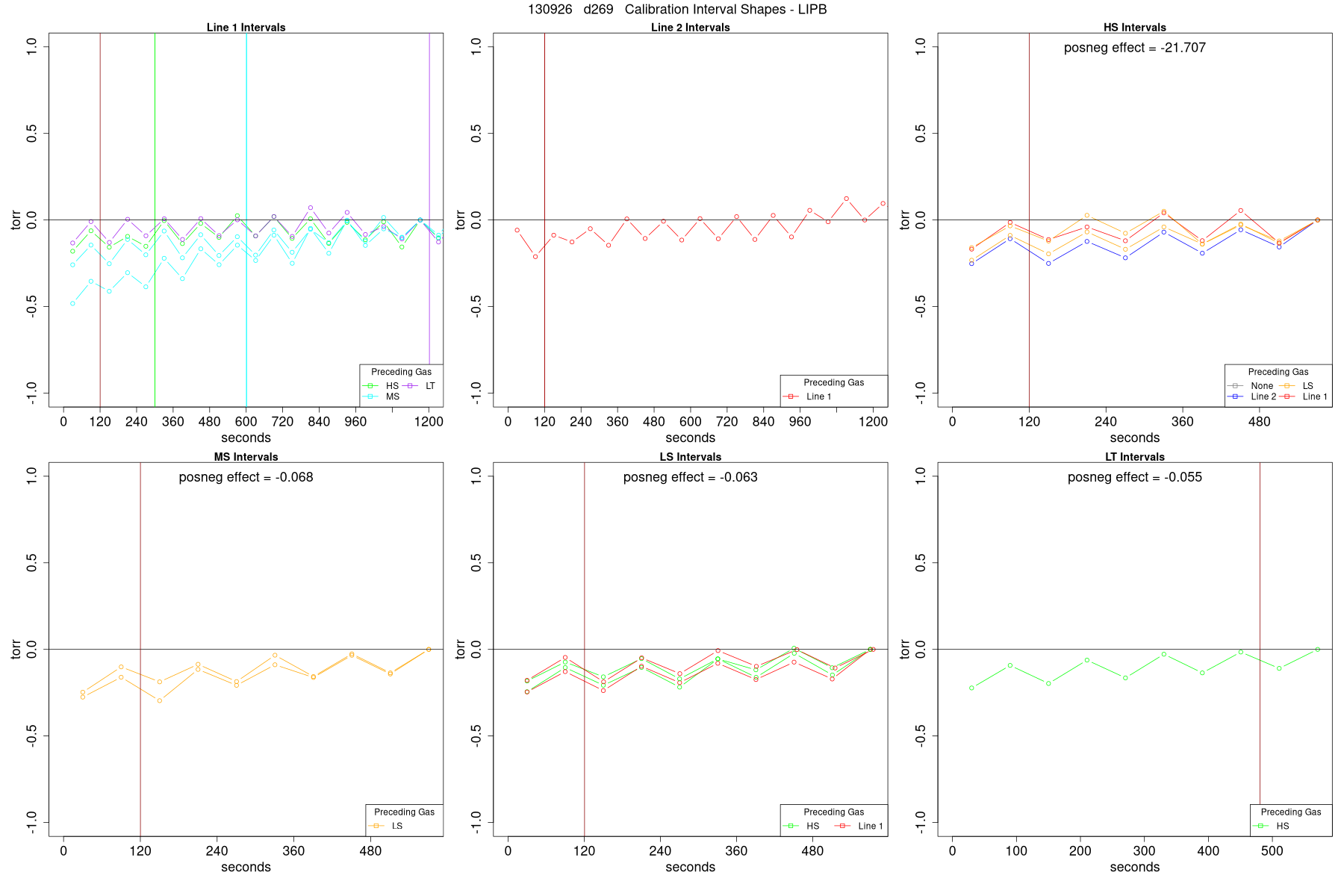The height and width of the screenshot is (896, 1344).
Task: Click the gray None marker in HS Intervals legend
Action: coord(1236,386)
